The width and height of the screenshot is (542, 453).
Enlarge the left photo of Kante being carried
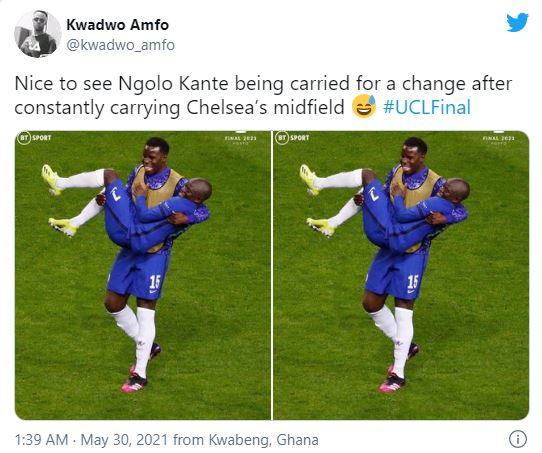(143, 275)
